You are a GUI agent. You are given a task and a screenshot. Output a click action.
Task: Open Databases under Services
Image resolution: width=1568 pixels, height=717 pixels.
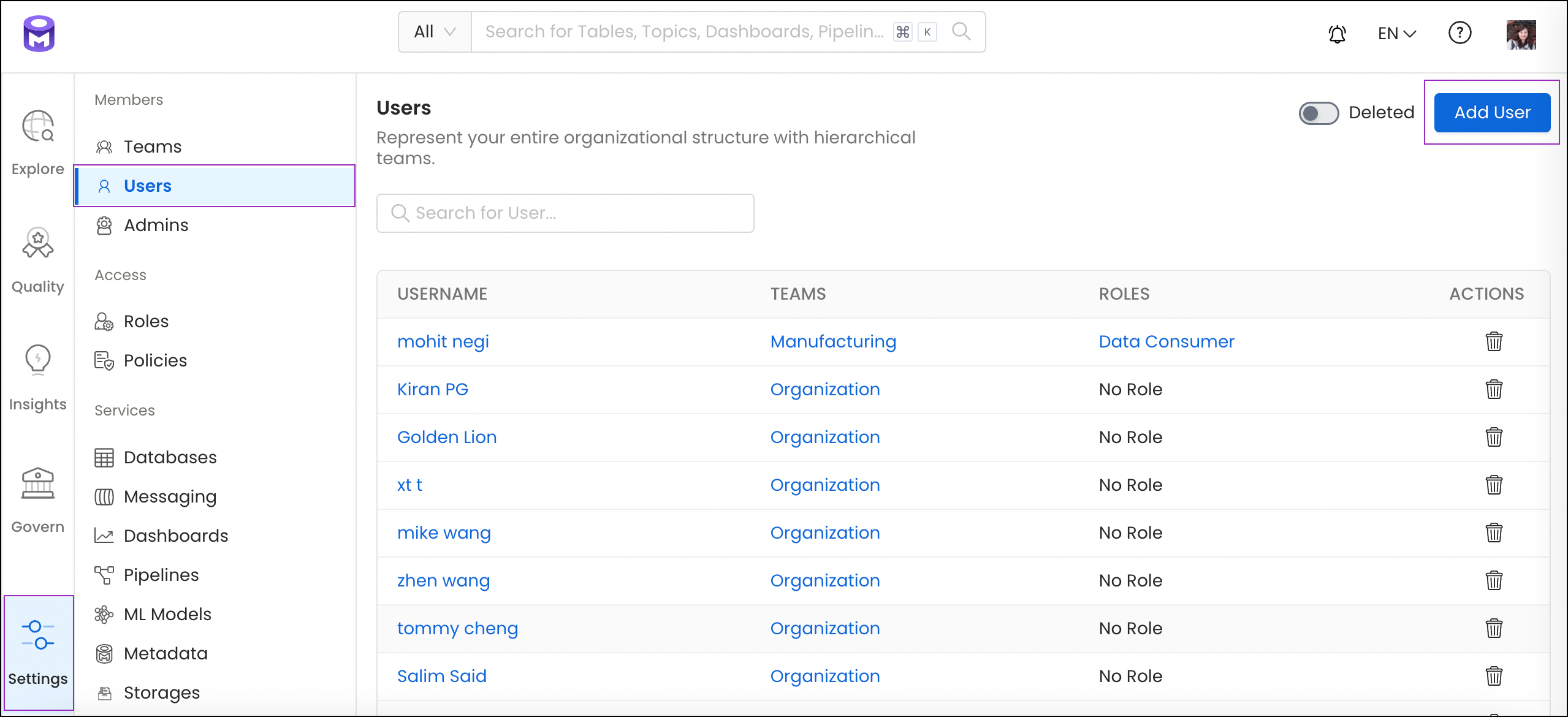[215, 457]
